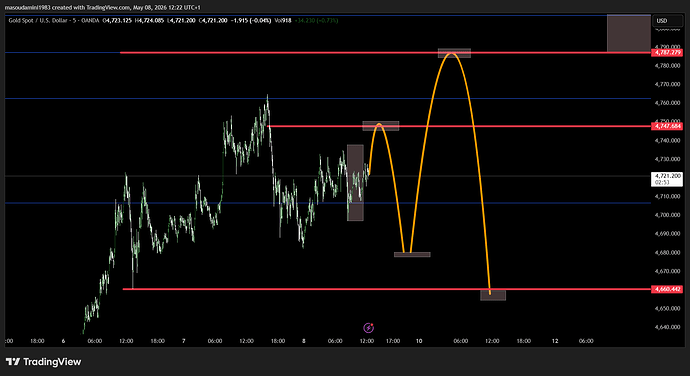Click the 4,670.000 price scale label

[x=668, y=272]
